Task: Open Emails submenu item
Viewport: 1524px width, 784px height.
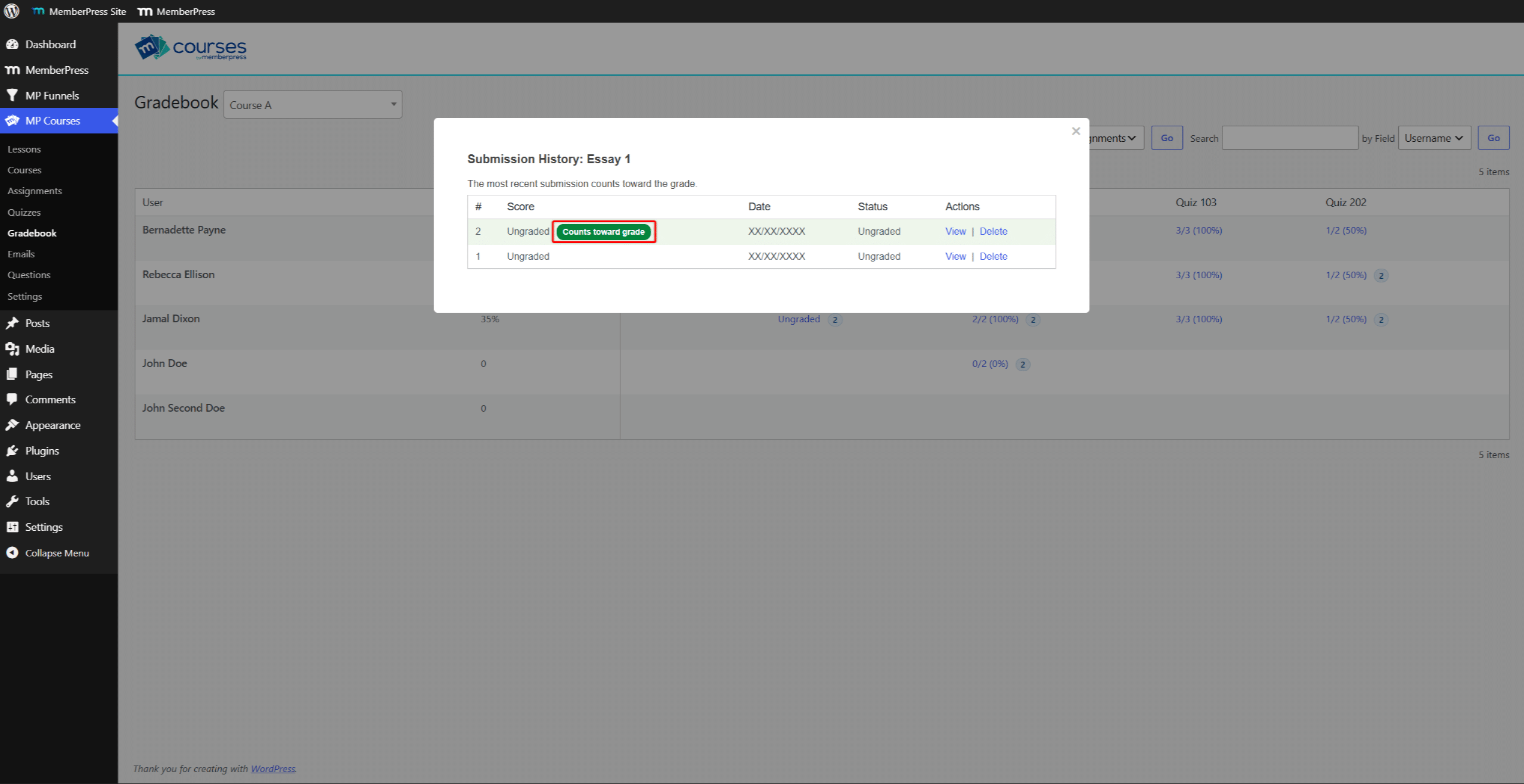Action: (x=21, y=254)
